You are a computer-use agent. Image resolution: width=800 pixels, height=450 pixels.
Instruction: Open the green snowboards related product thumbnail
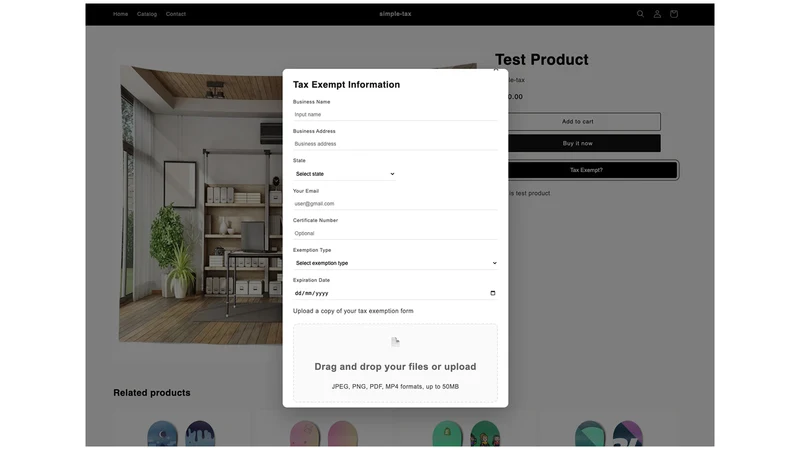coord(466,433)
